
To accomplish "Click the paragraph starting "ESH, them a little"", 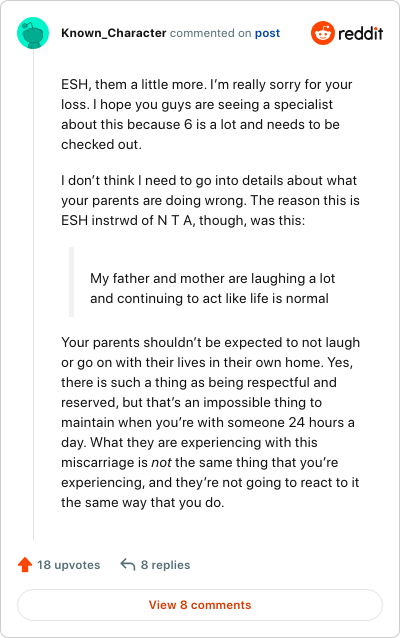I will [207, 114].
